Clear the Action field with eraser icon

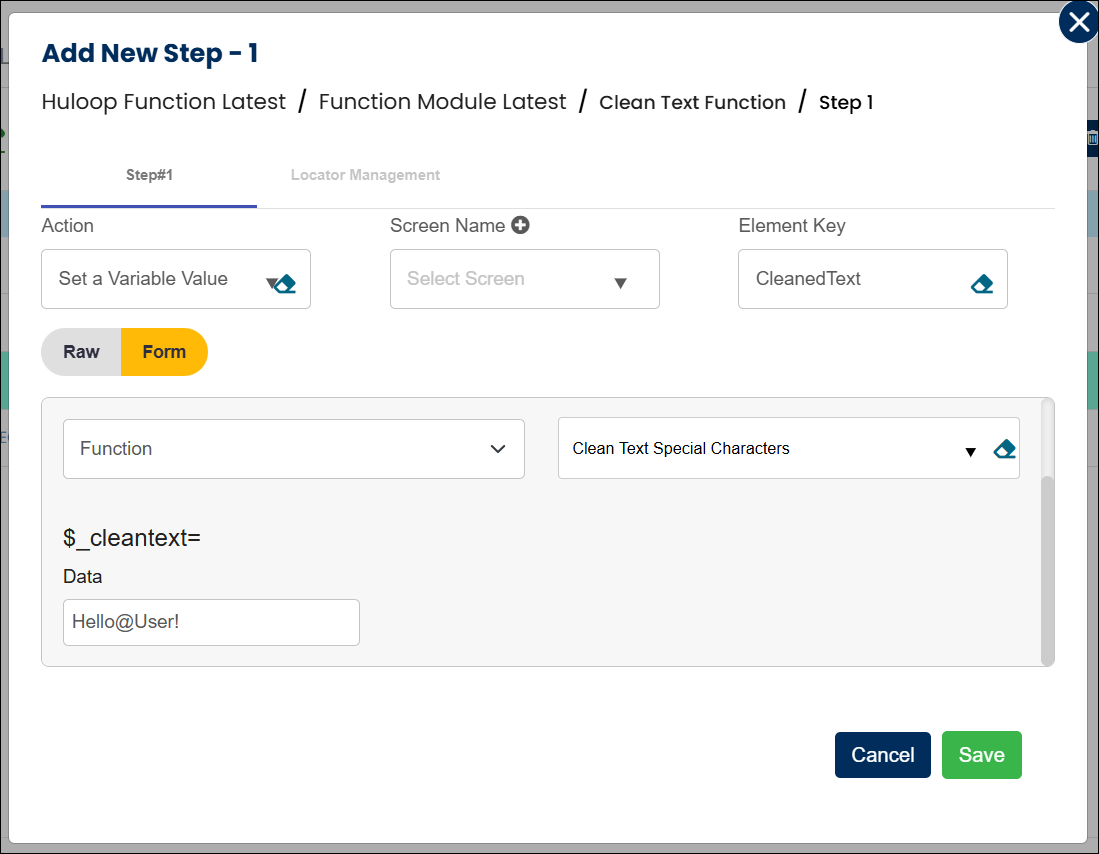pos(285,284)
